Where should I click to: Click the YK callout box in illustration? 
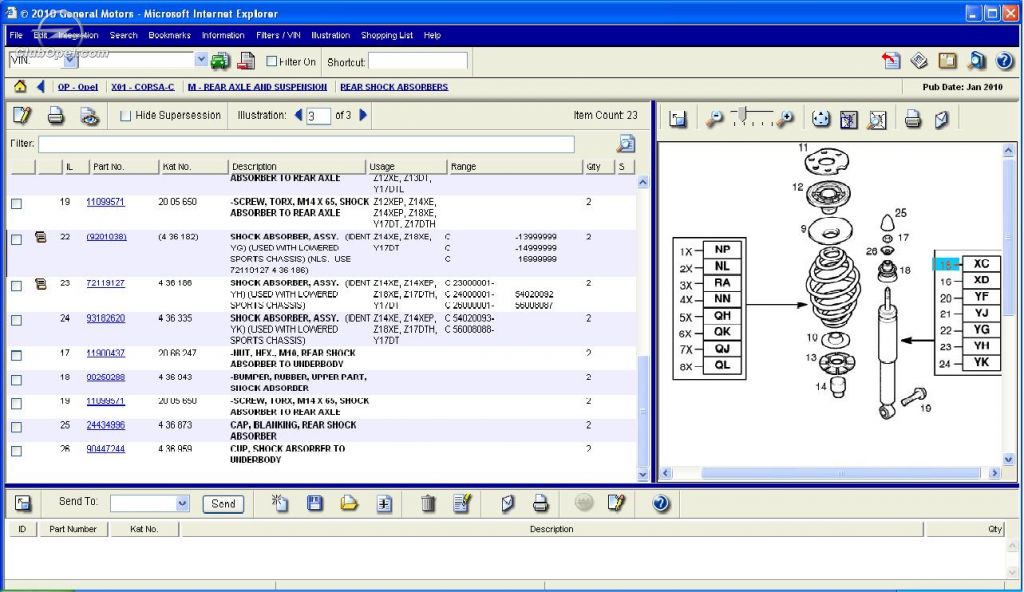tap(982, 363)
